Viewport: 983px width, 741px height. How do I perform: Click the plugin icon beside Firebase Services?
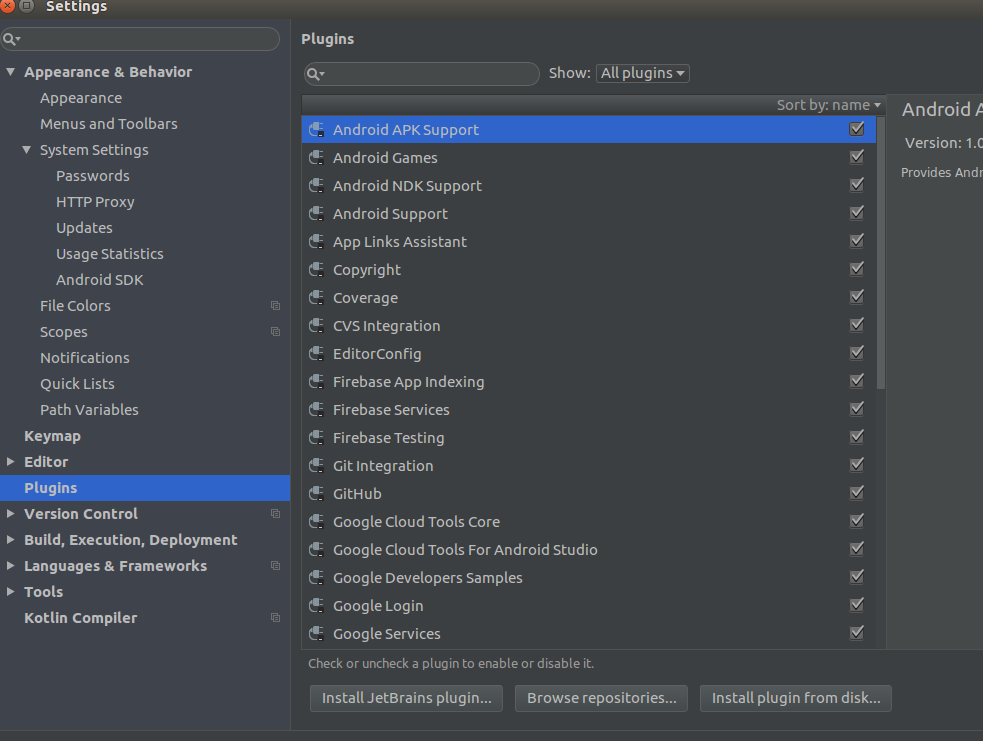[317, 409]
